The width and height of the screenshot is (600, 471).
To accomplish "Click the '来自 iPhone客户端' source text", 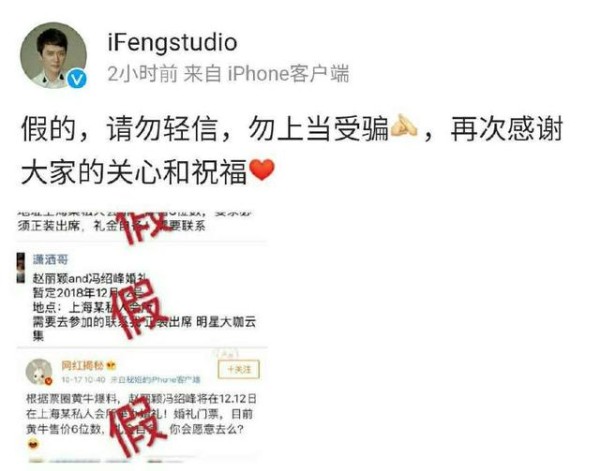I will coord(266,74).
